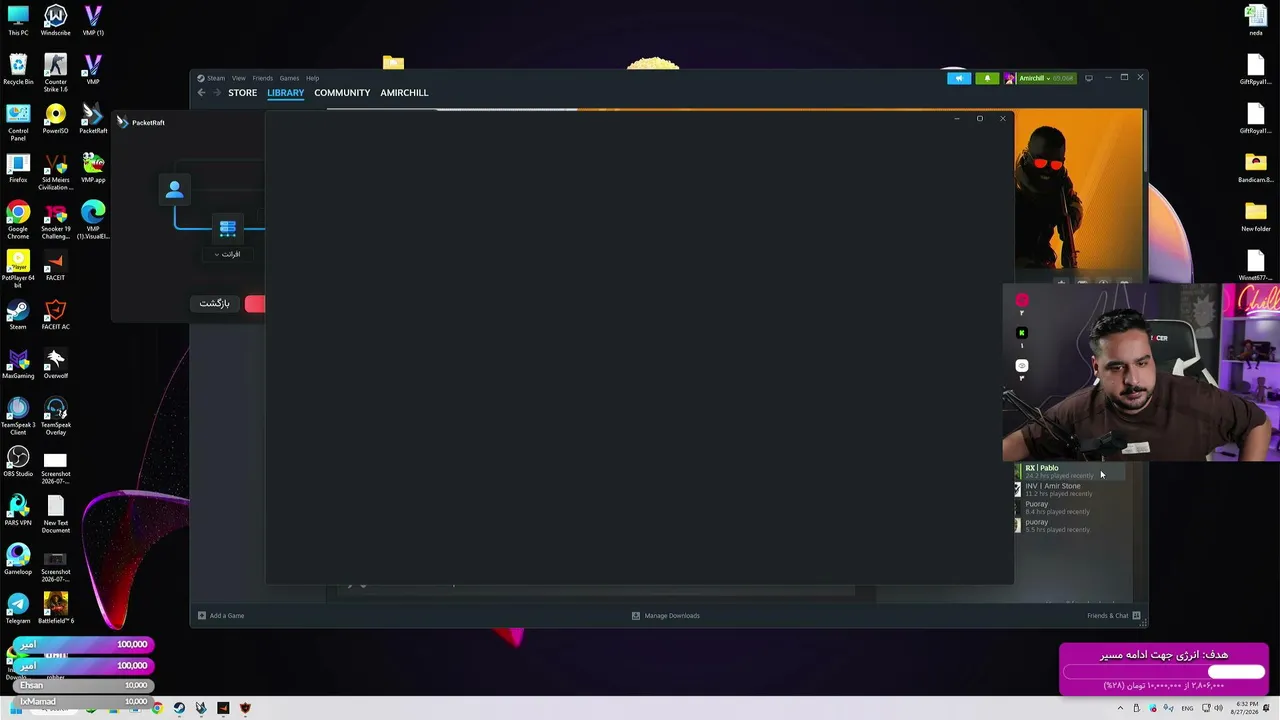Image resolution: width=1280 pixels, height=720 pixels.
Task: Launch Telegram from the desktop
Action: (18, 608)
